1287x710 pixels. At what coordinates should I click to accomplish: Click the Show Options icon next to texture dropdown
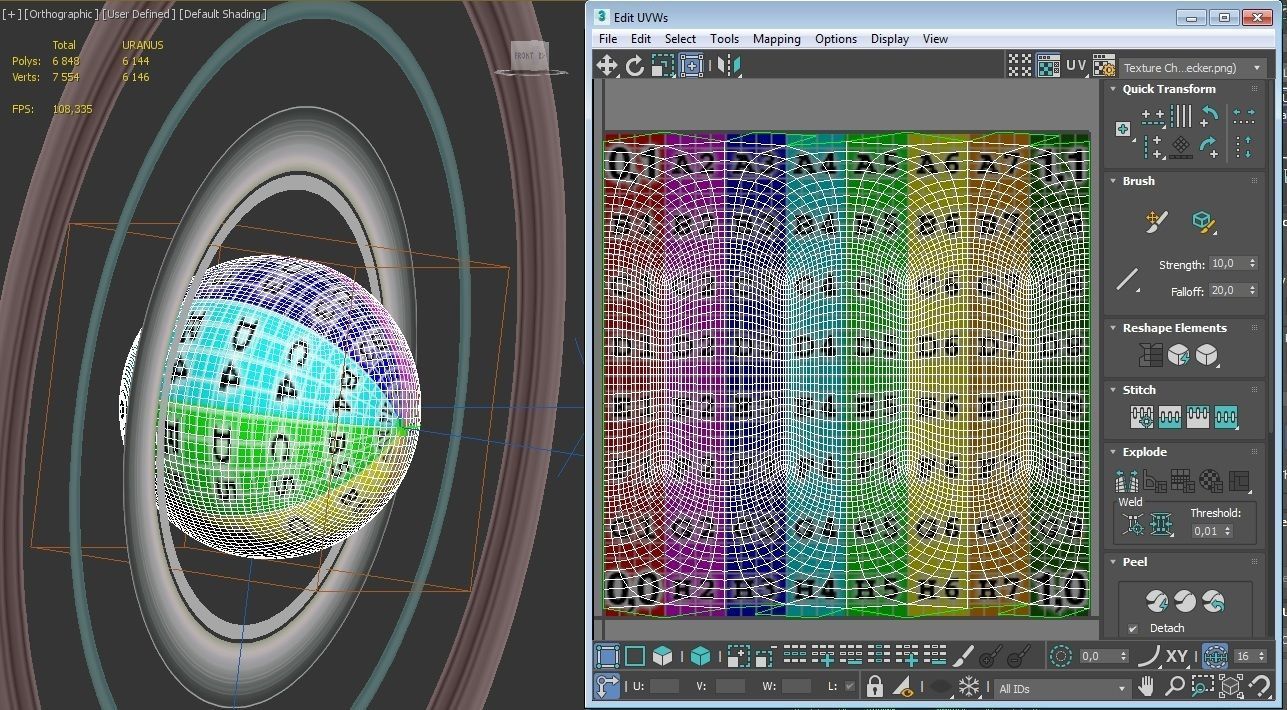pos(1103,66)
